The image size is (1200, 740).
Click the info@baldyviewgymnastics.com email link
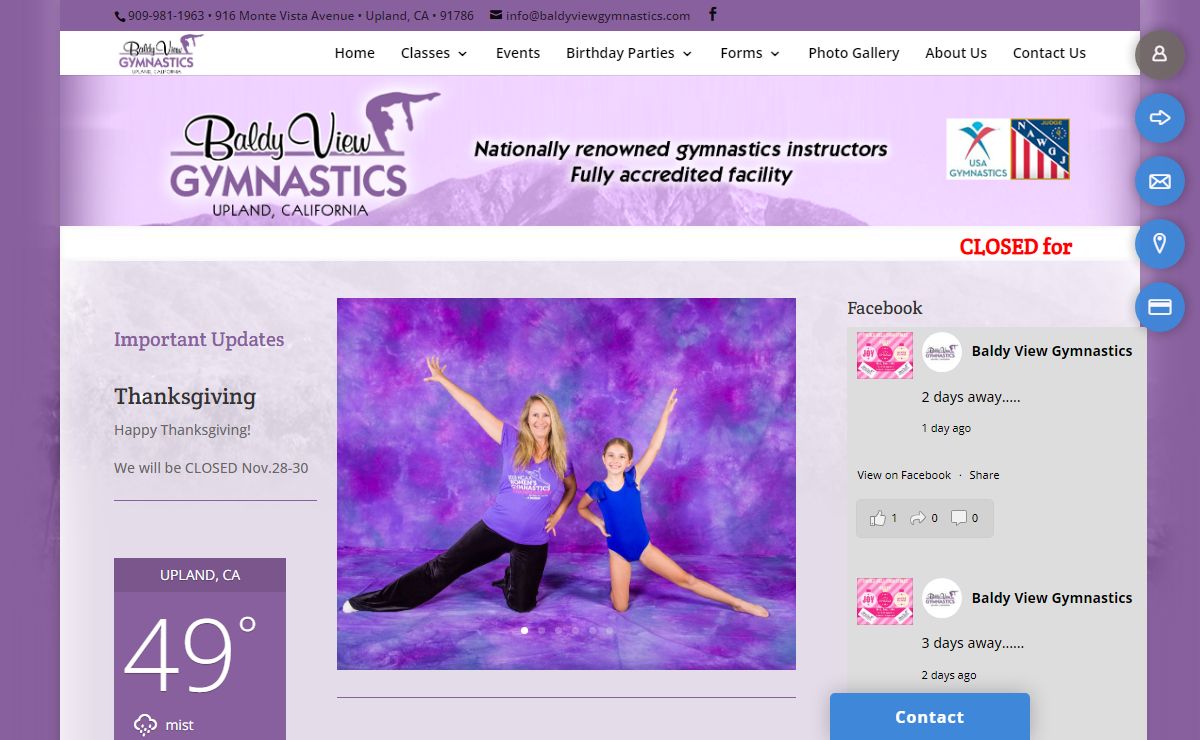point(598,15)
